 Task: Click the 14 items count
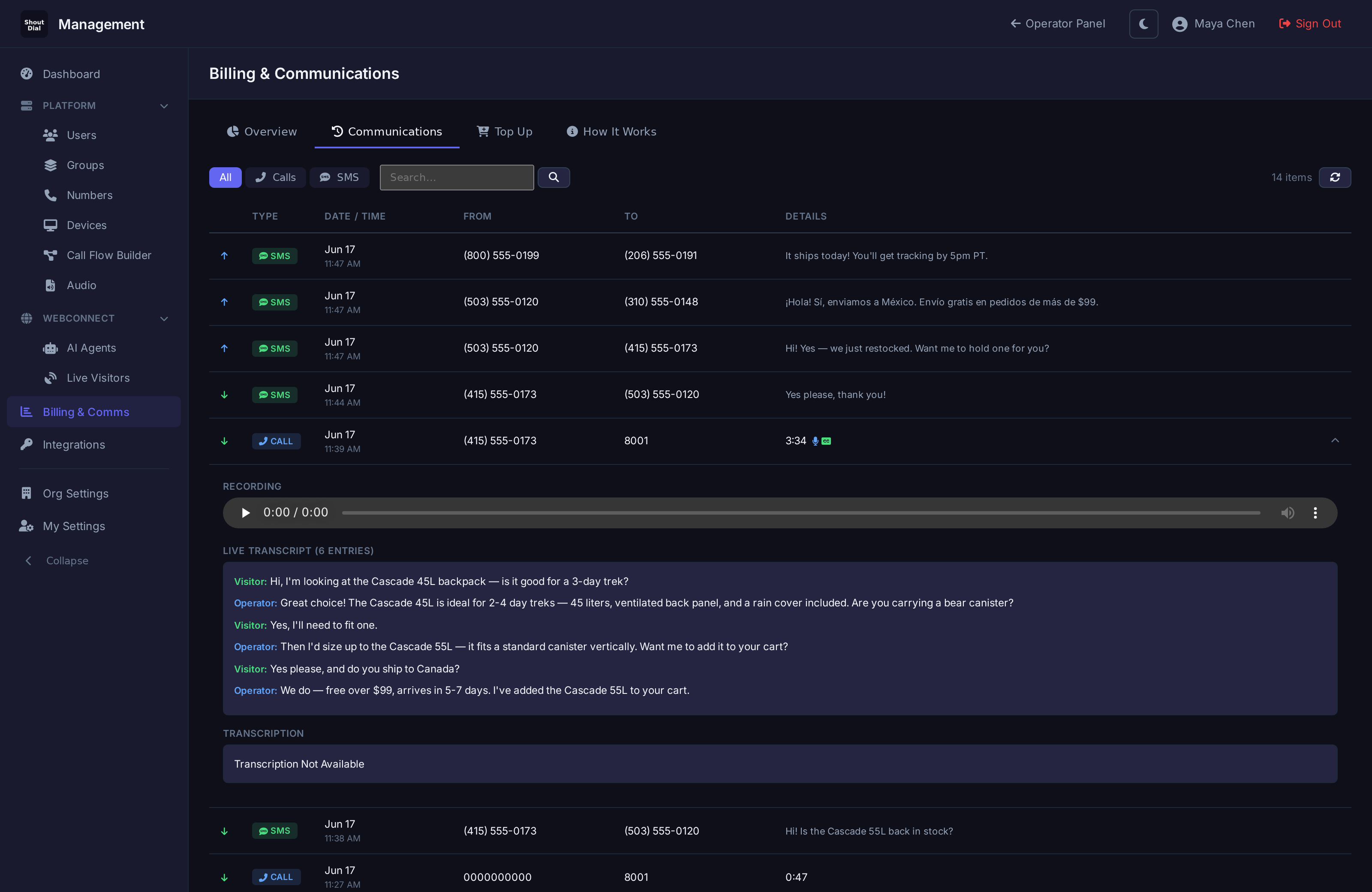click(1291, 178)
